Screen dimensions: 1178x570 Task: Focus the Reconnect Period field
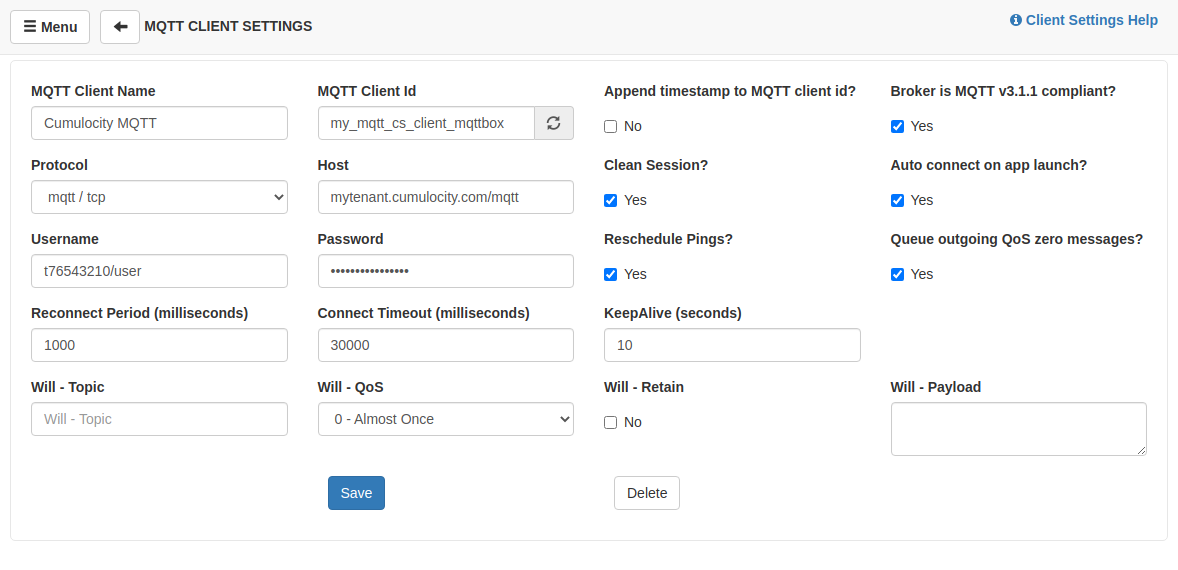(159, 345)
